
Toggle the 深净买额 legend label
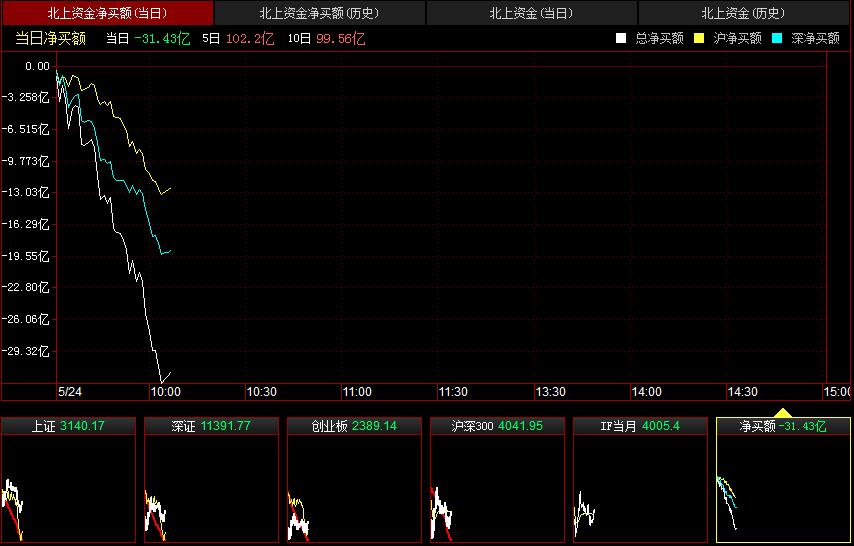coord(815,38)
